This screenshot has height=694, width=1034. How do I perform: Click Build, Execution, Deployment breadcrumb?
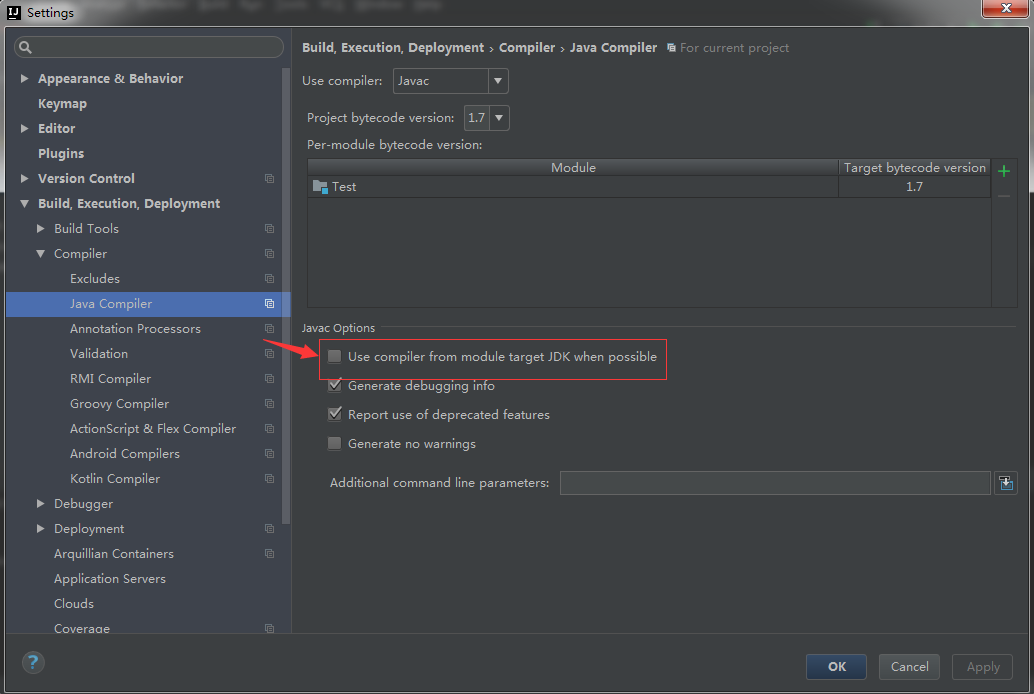tap(393, 47)
